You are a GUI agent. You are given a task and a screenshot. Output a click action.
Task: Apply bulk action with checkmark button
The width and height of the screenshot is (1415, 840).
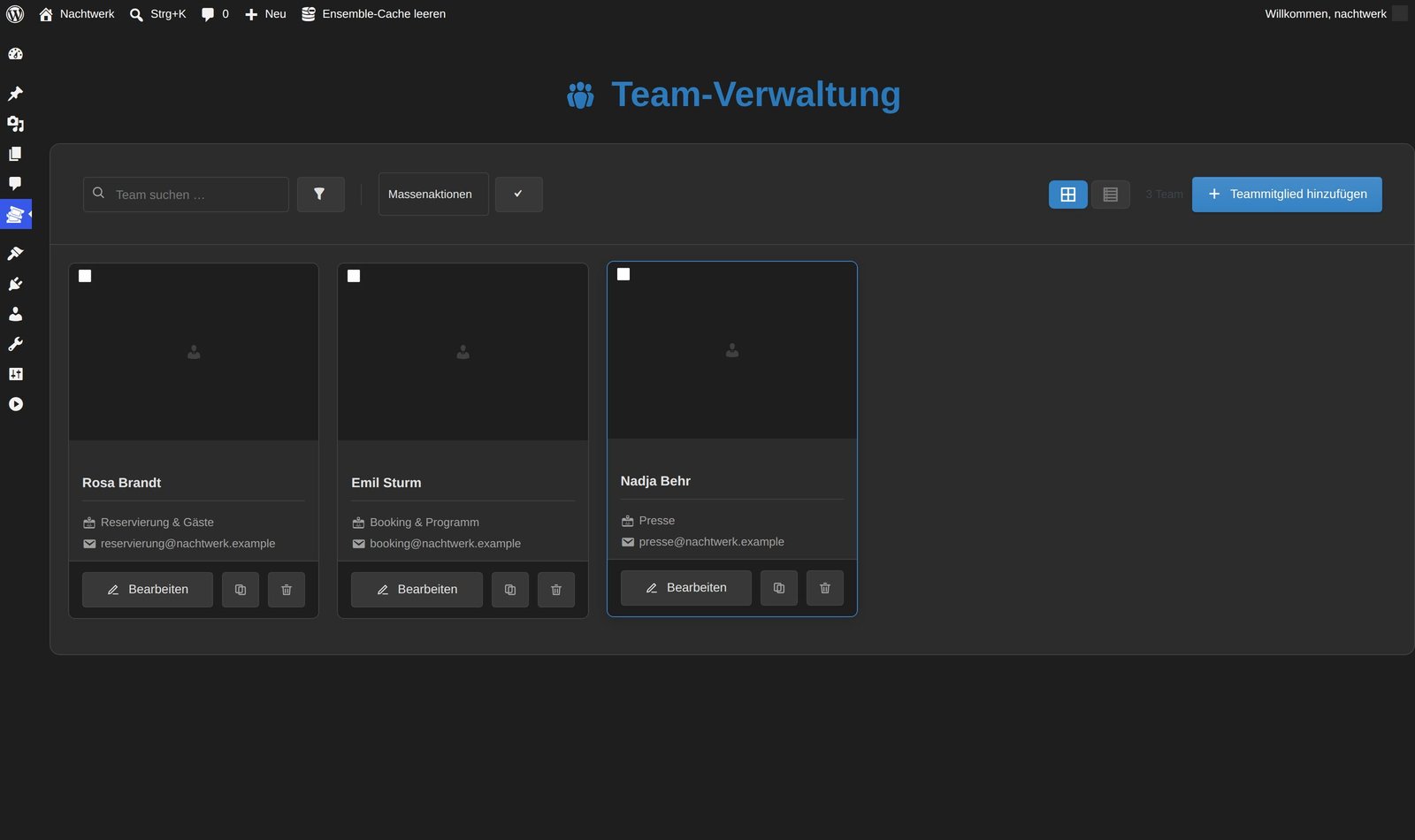point(518,195)
